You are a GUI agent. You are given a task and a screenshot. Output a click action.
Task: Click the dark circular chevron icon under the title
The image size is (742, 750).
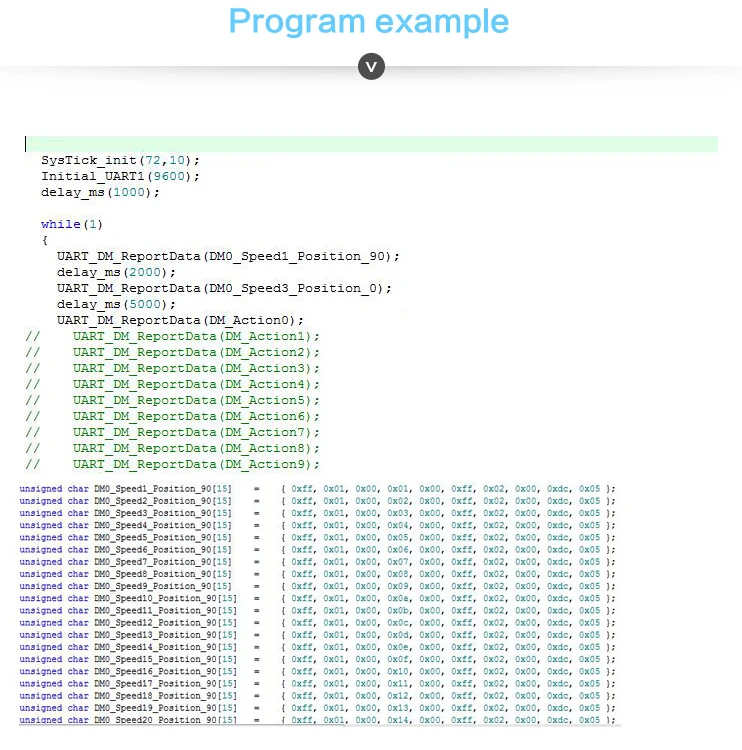click(x=371, y=66)
